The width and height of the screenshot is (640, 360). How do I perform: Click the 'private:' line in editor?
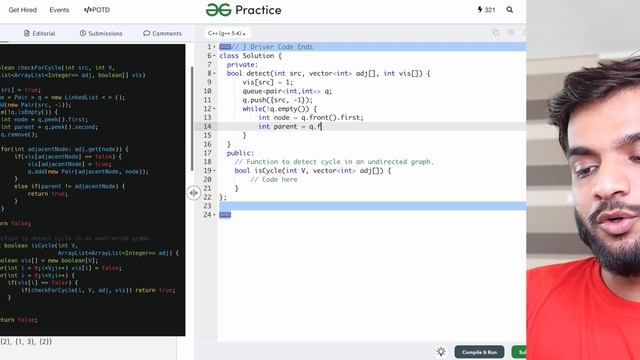coord(242,64)
